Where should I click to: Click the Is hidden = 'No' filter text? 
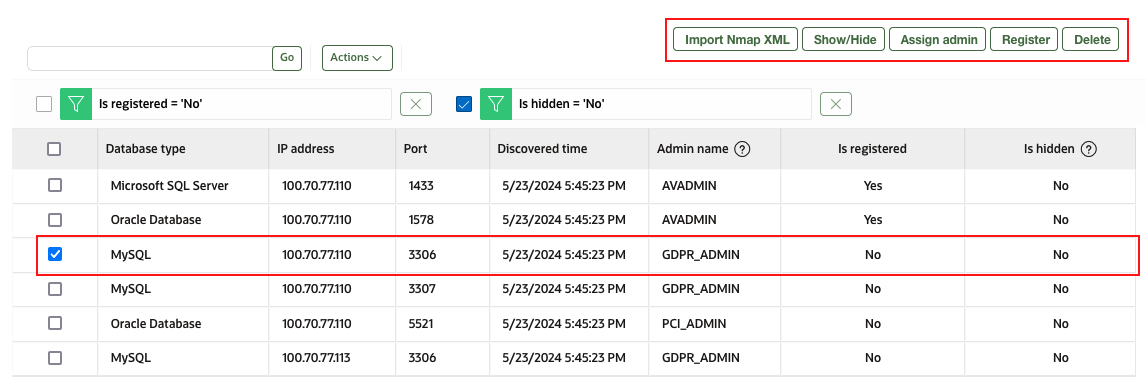(562, 104)
